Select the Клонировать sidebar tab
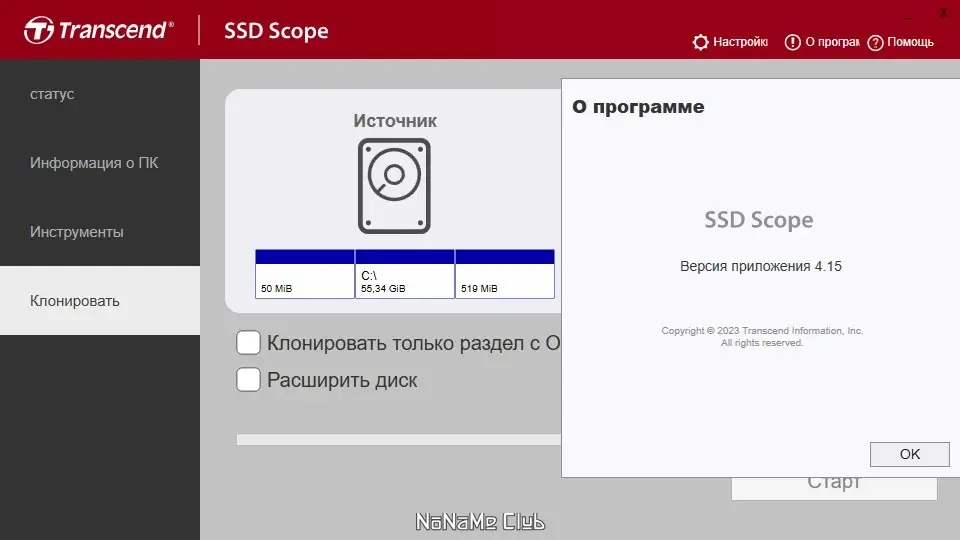The image size is (960, 540). 100,301
